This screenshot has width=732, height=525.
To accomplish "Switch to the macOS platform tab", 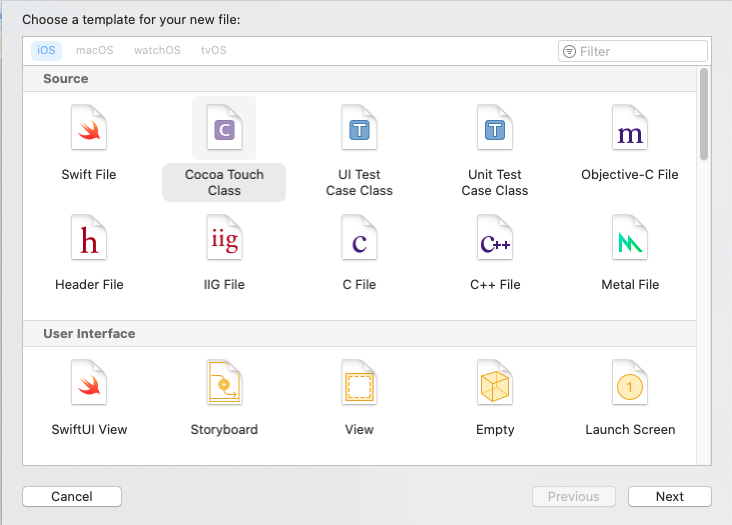I will point(95,50).
